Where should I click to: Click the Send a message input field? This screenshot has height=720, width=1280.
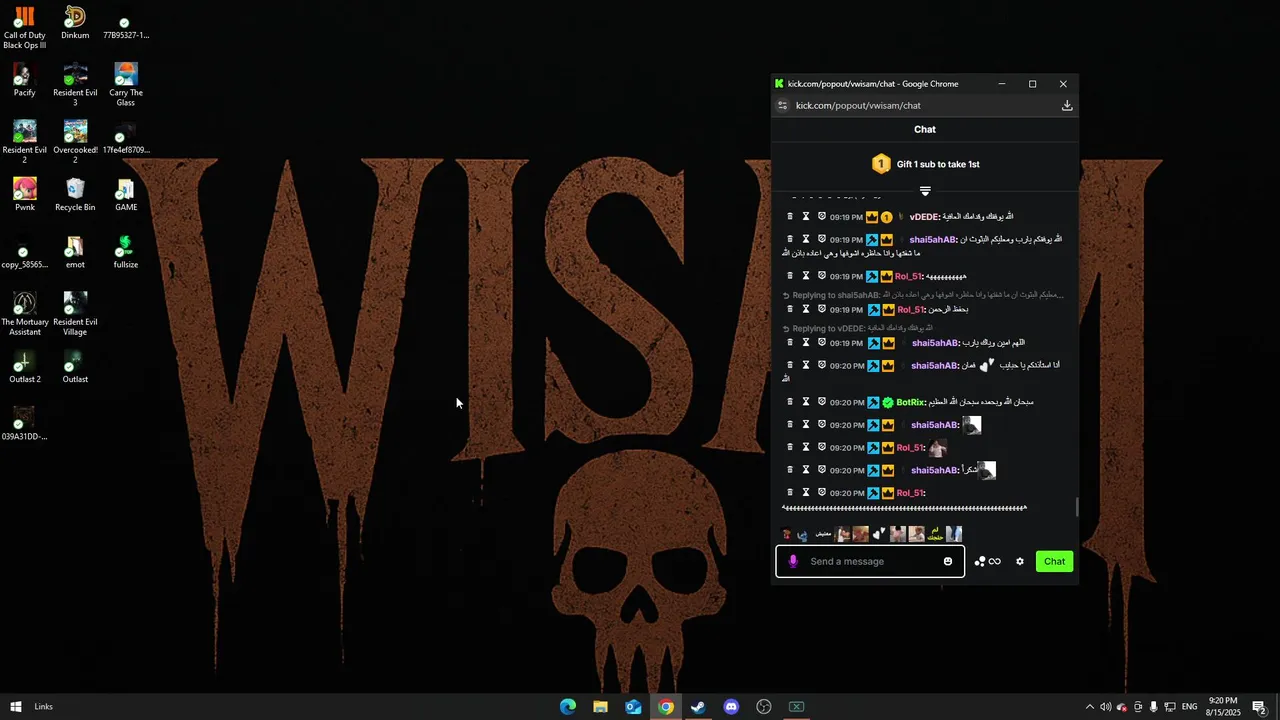pyautogui.click(x=870, y=562)
